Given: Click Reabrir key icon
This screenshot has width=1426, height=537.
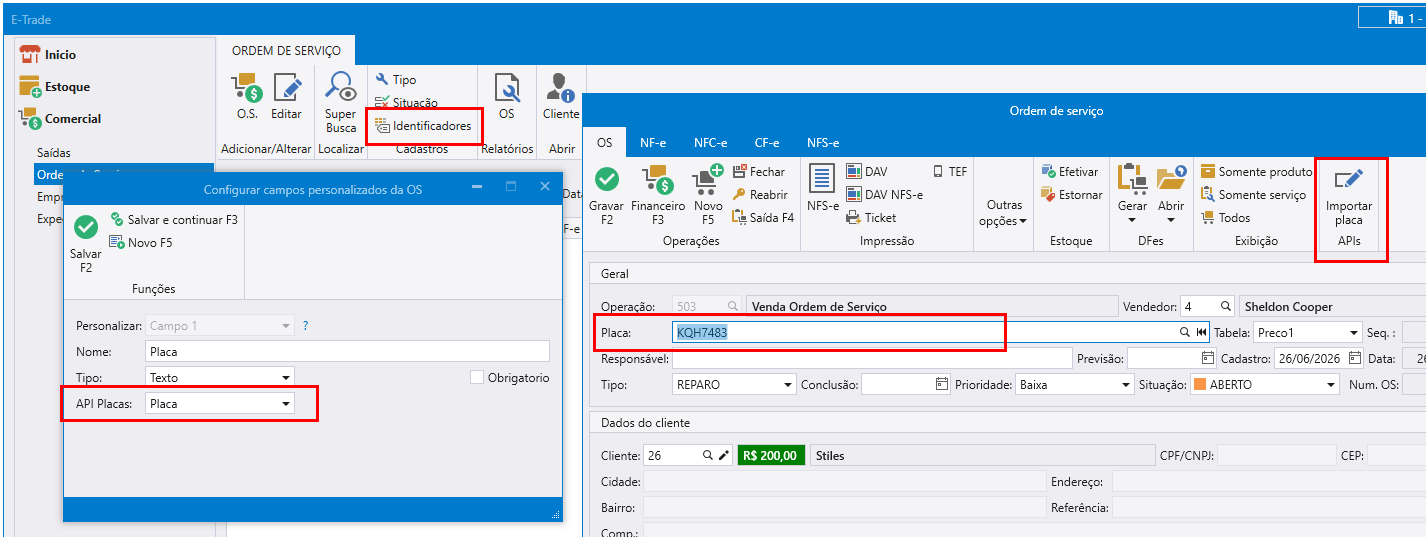Looking at the screenshot, I should click(x=760, y=195).
